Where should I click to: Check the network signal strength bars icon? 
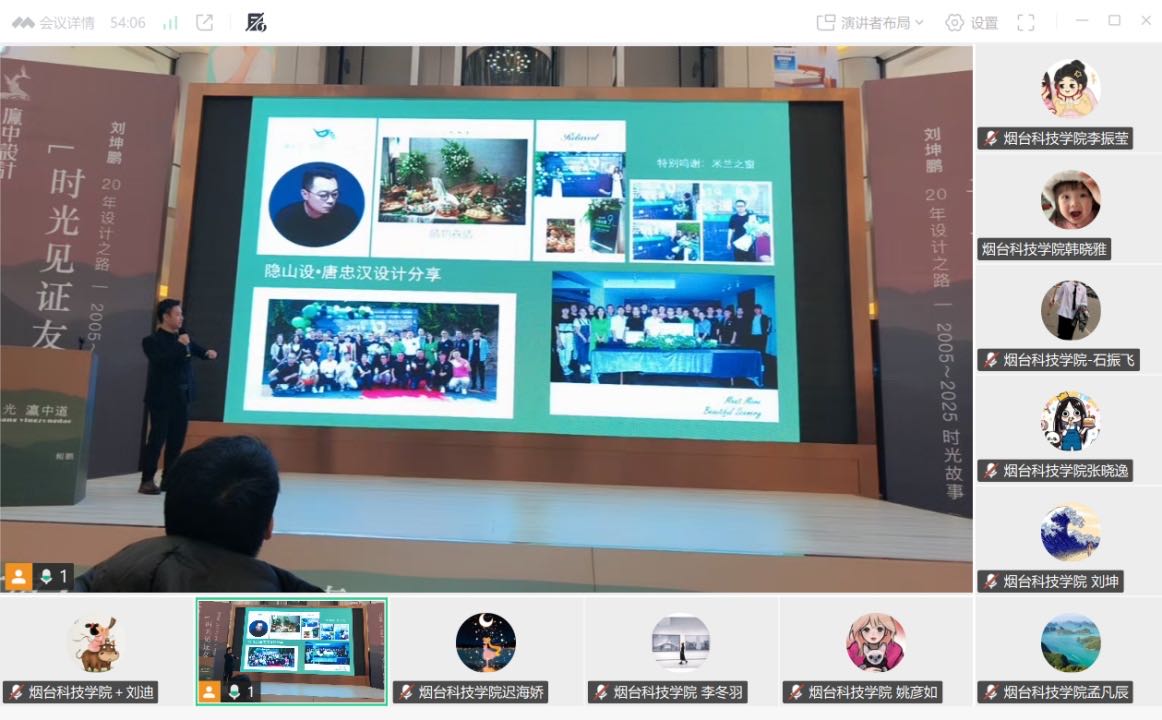click(x=170, y=23)
